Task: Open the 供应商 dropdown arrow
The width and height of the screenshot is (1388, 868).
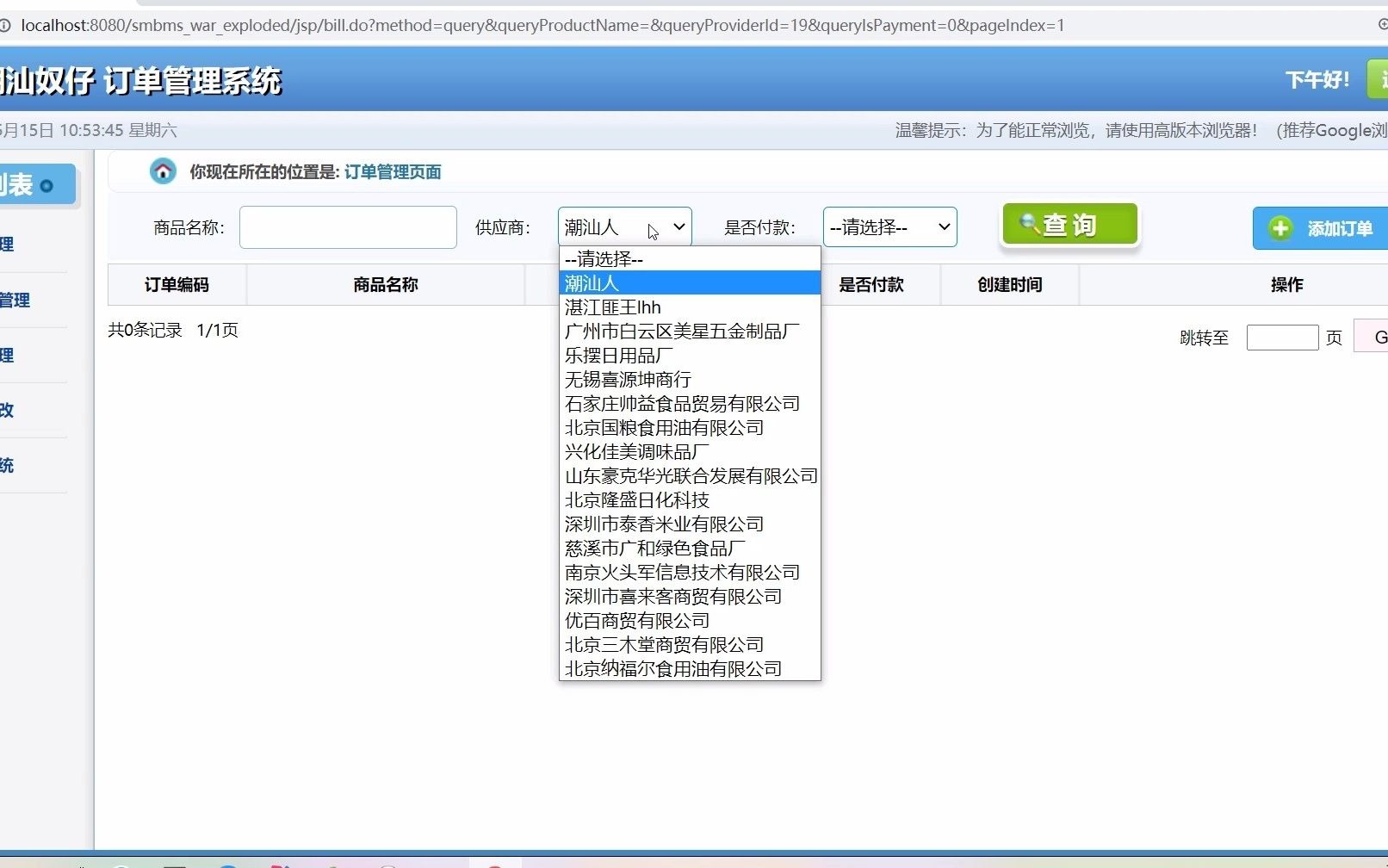Action: pyautogui.click(x=679, y=227)
